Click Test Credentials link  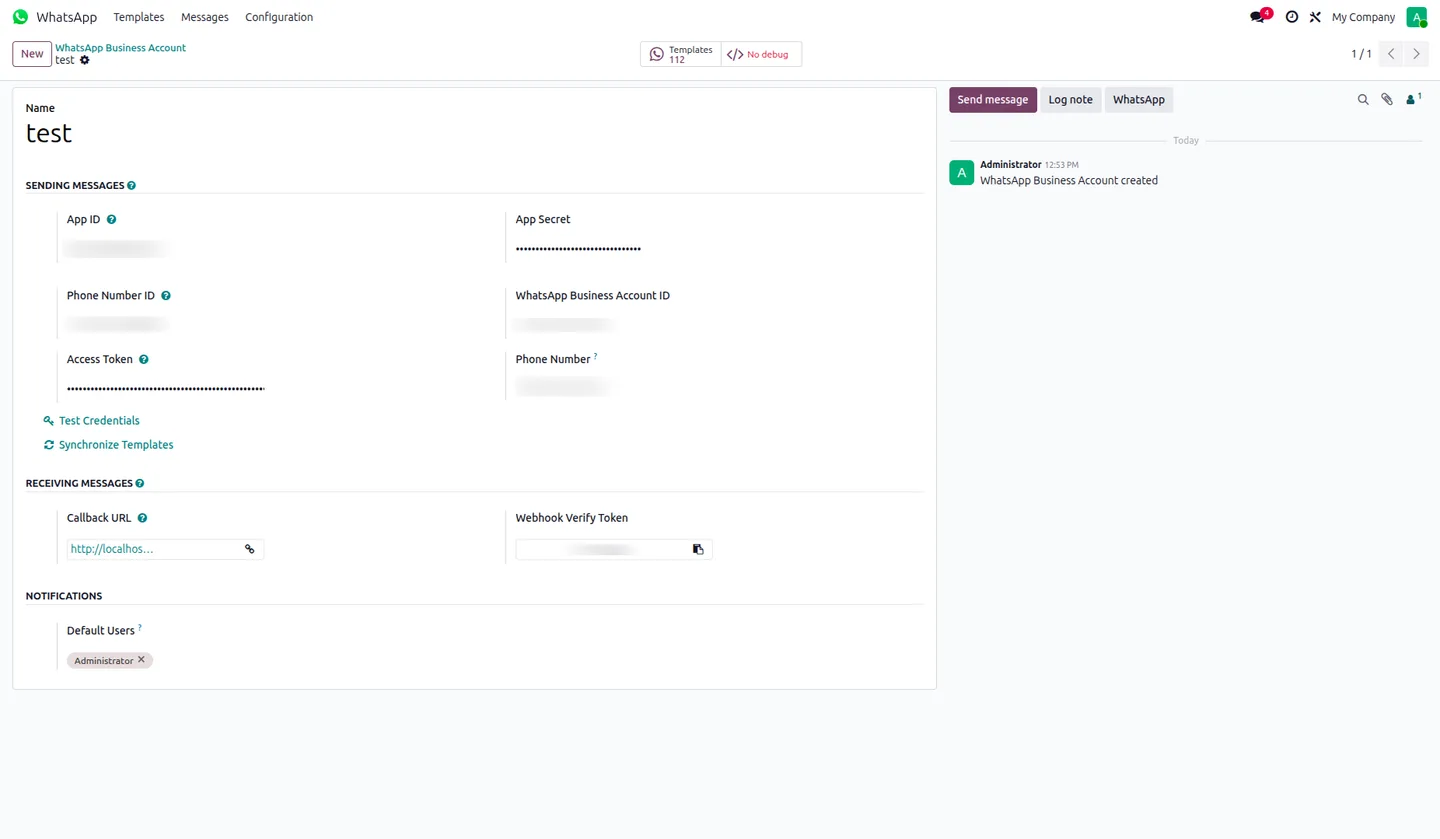tap(92, 421)
